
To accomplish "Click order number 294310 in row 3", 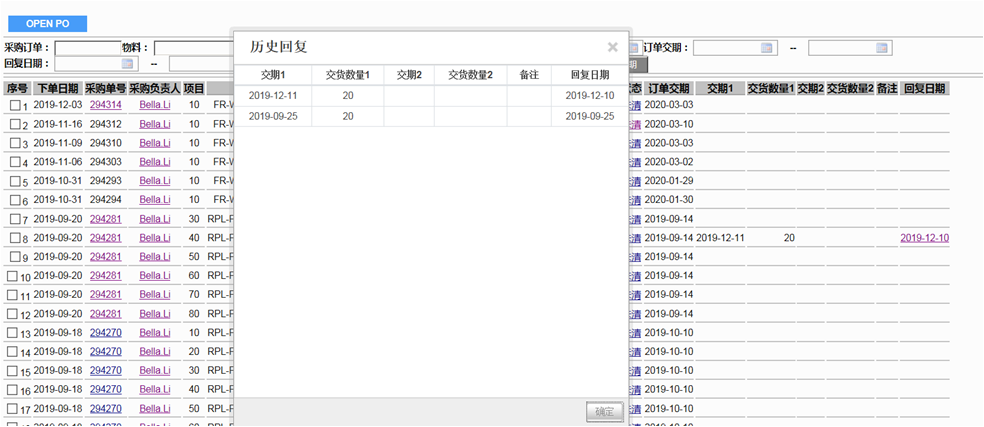I will pyautogui.click(x=105, y=143).
